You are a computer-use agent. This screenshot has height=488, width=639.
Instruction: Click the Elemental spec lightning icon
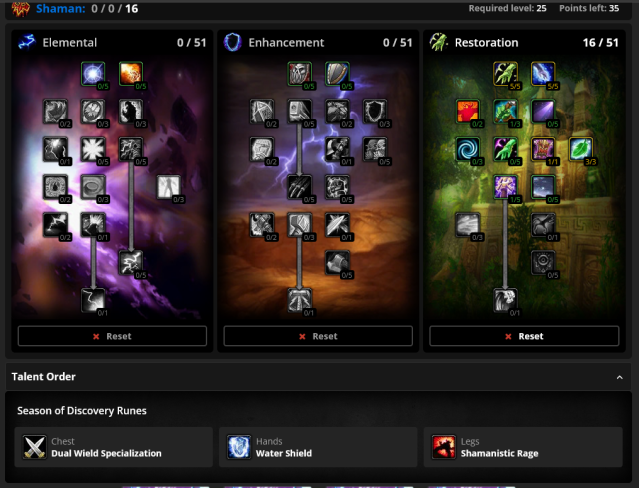tap(27, 42)
